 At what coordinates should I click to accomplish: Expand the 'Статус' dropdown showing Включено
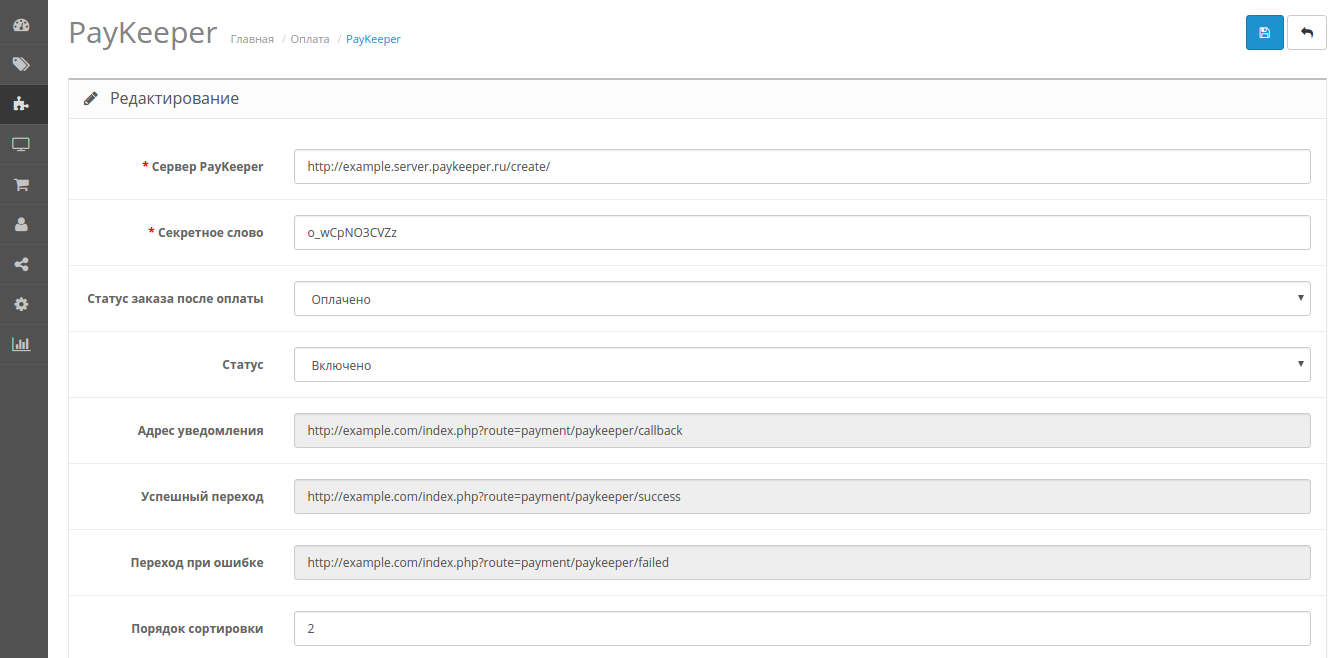pyautogui.click(x=800, y=364)
